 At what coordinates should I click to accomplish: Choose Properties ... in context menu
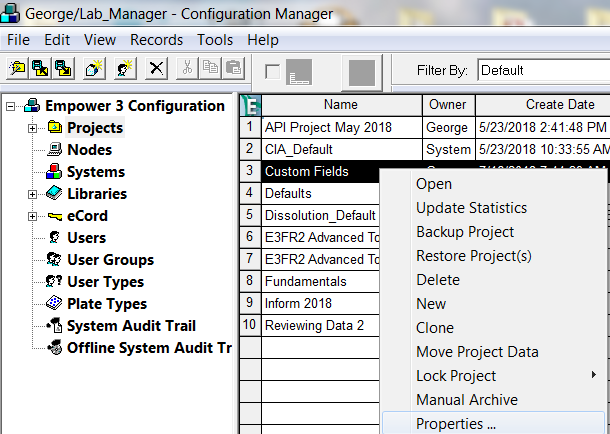pos(494,423)
